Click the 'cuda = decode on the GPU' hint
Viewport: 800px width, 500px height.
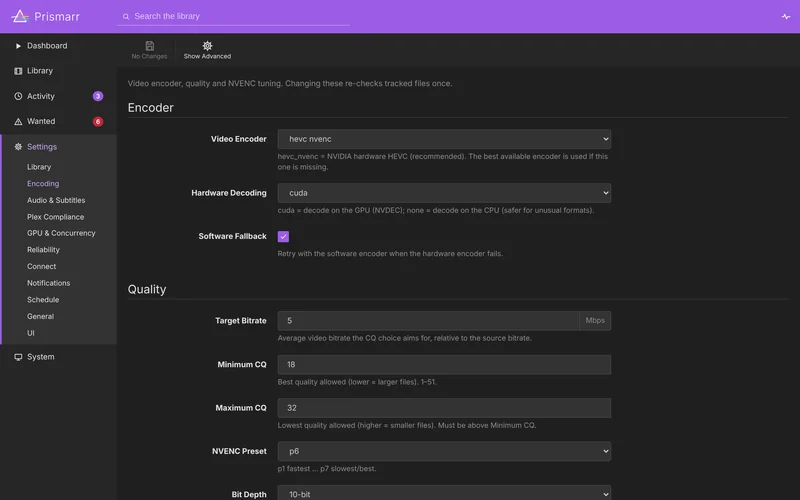(x=436, y=210)
